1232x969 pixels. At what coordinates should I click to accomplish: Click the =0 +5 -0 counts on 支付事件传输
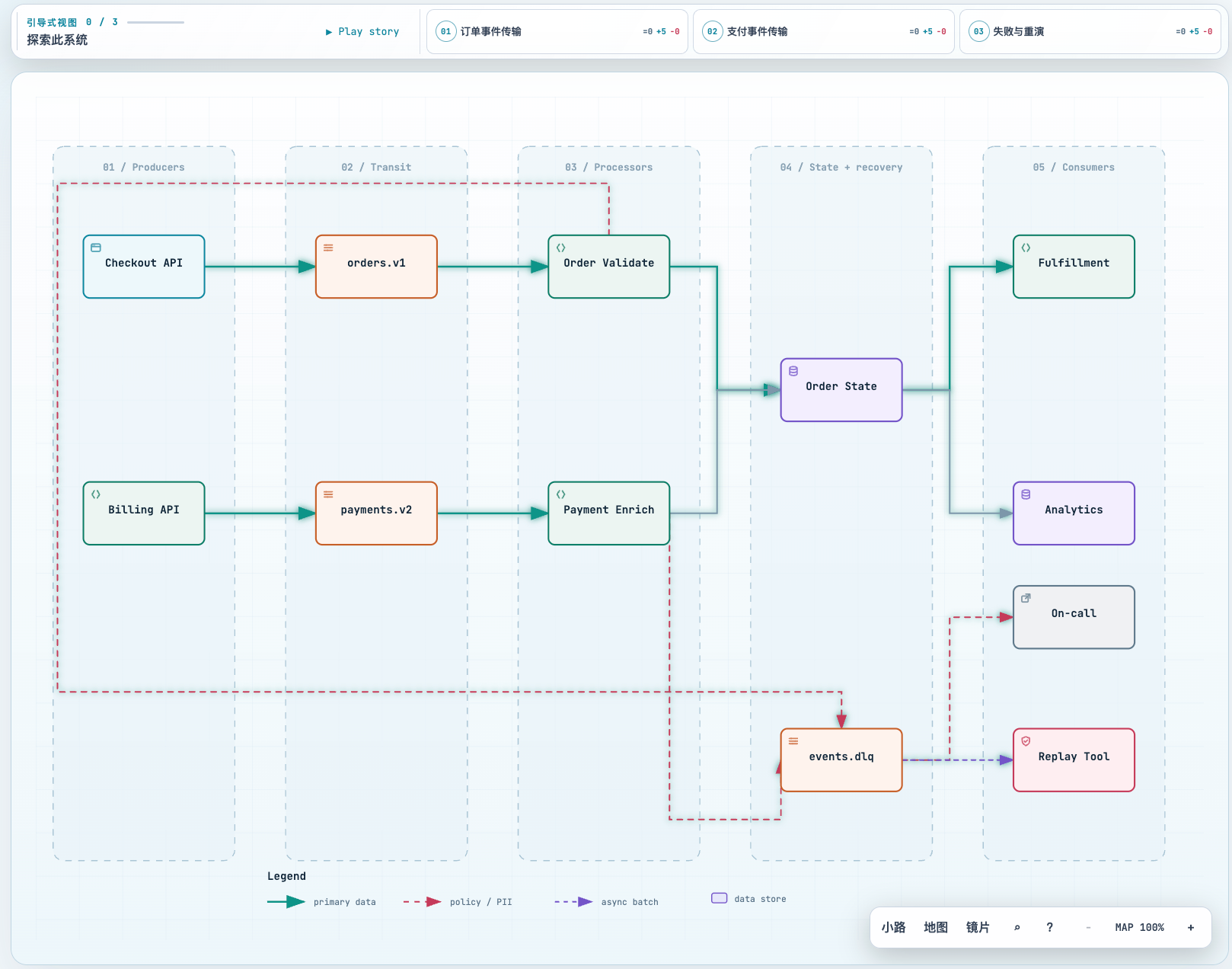click(x=927, y=31)
